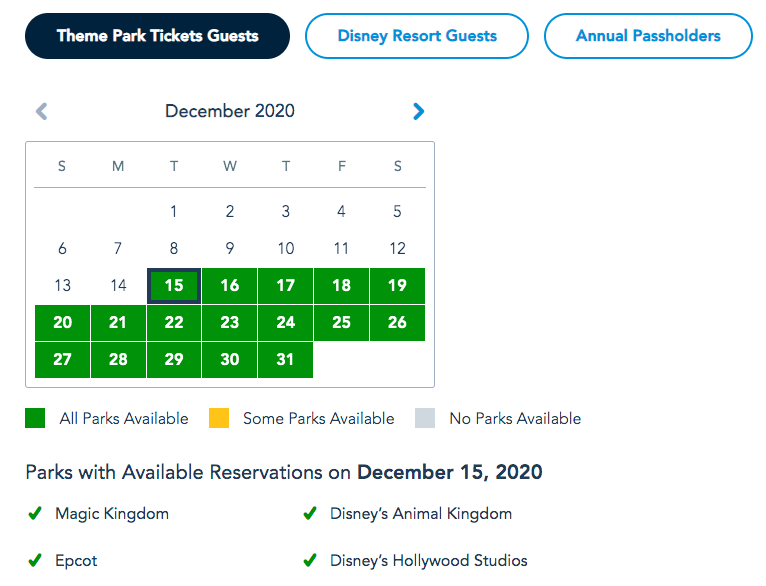Screen dimensions: 766x586
Task: Switch to Disney Resort Guests tab
Action: [417, 36]
